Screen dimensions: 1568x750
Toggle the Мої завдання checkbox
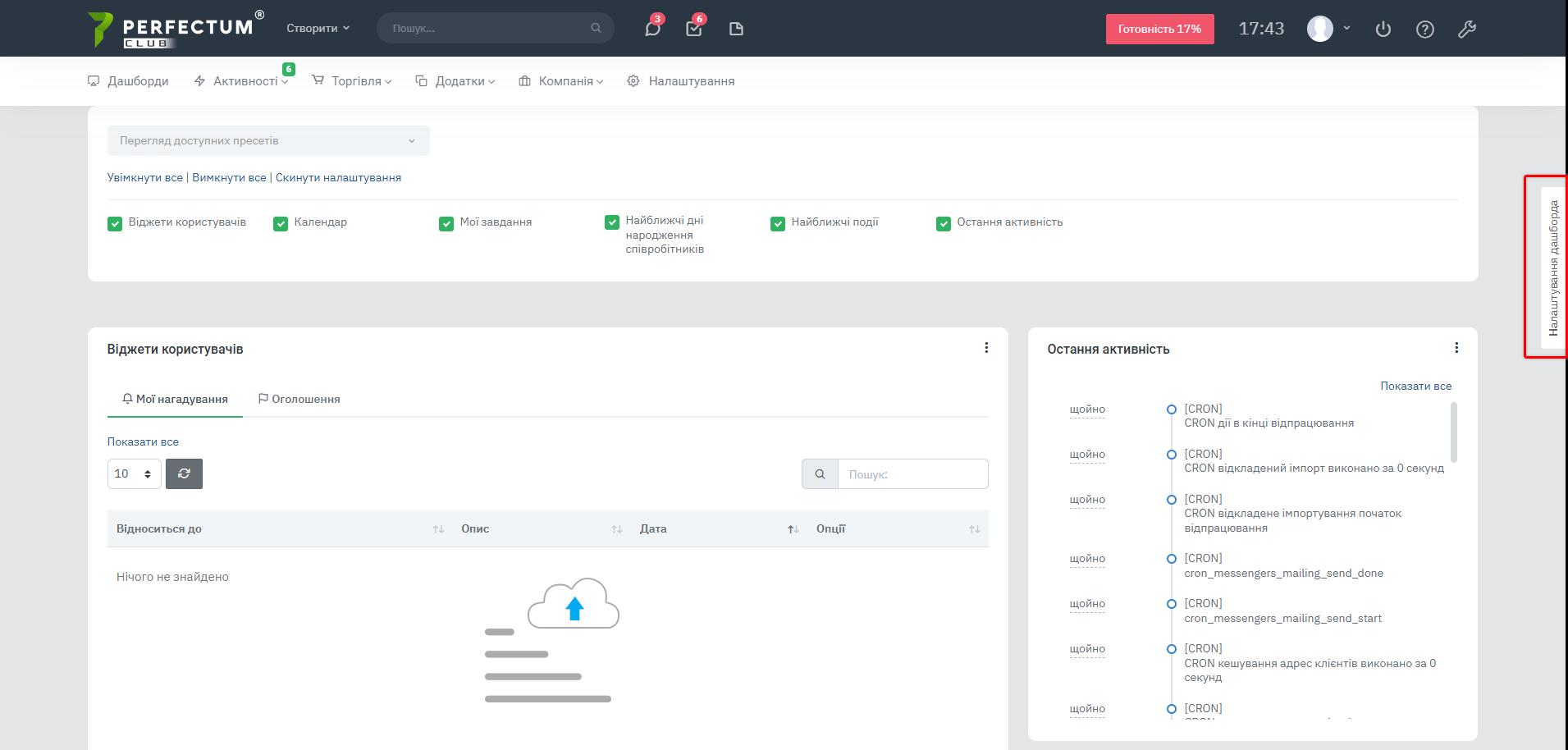coord(446,223)
